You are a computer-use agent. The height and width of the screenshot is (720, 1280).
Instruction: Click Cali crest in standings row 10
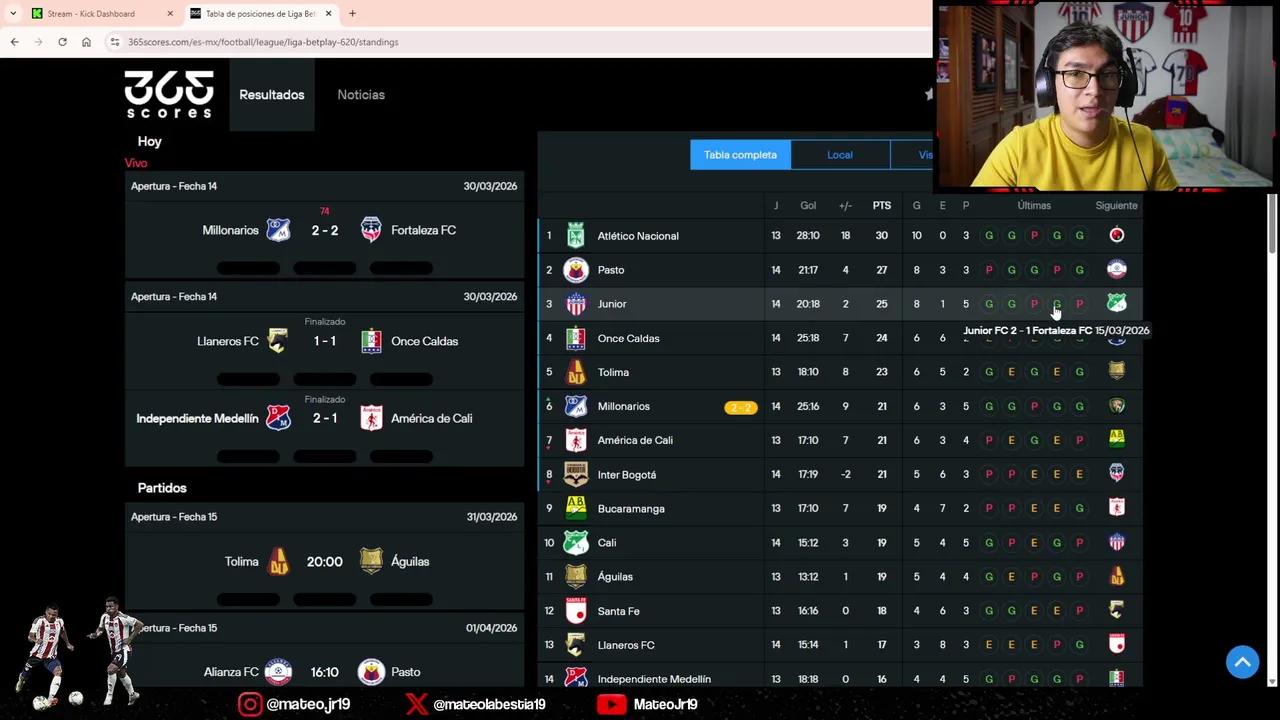(x=576, y=543)
